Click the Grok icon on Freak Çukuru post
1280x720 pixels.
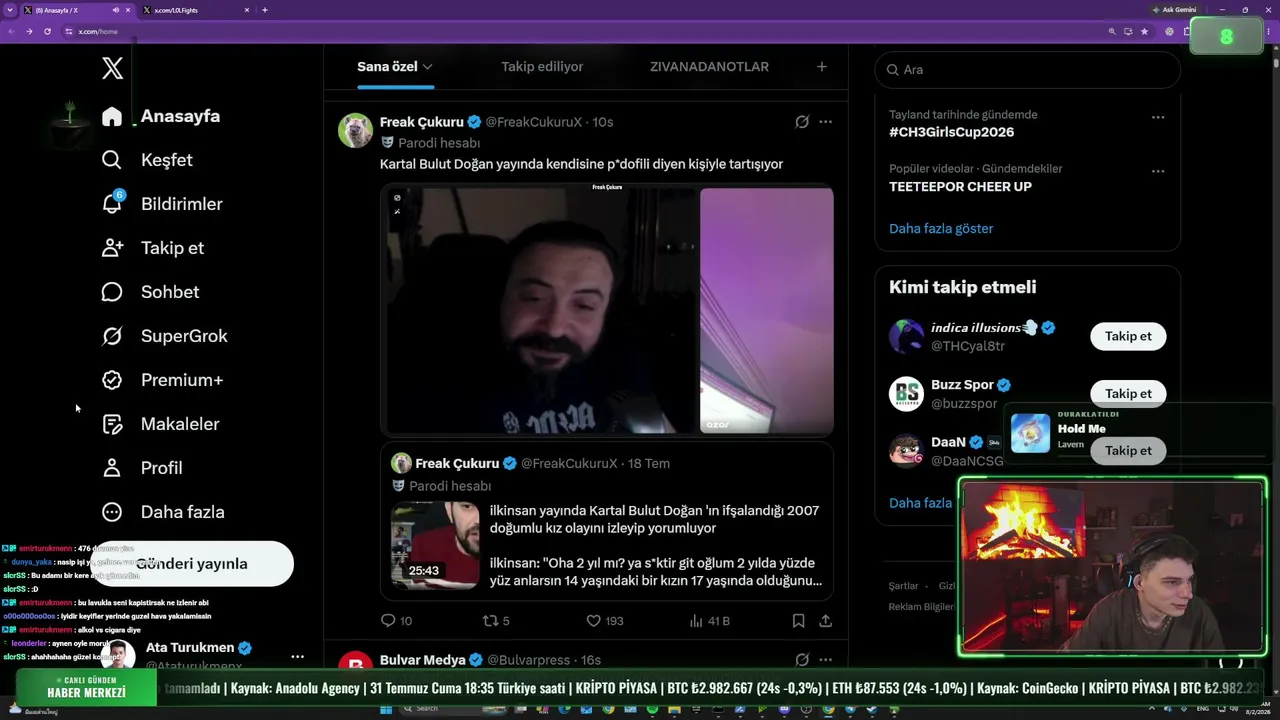[802, 122]
